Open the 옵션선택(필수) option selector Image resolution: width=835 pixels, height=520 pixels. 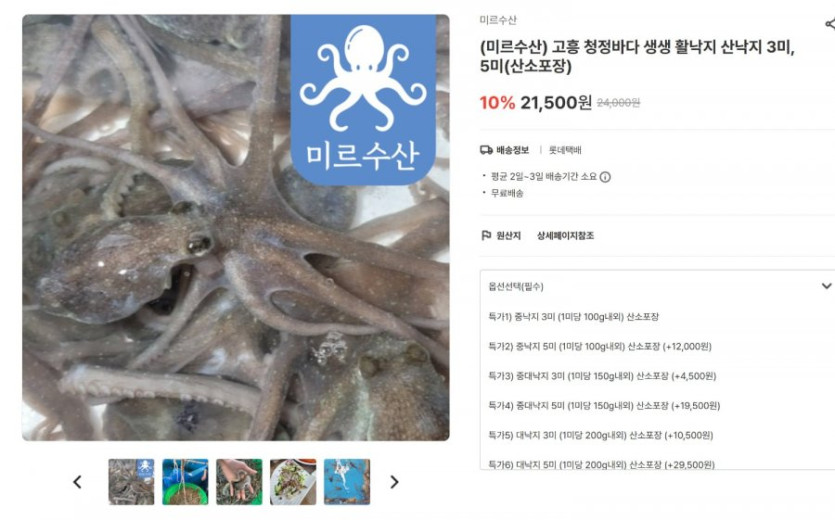pyautogui.click(x=657, y=287)
